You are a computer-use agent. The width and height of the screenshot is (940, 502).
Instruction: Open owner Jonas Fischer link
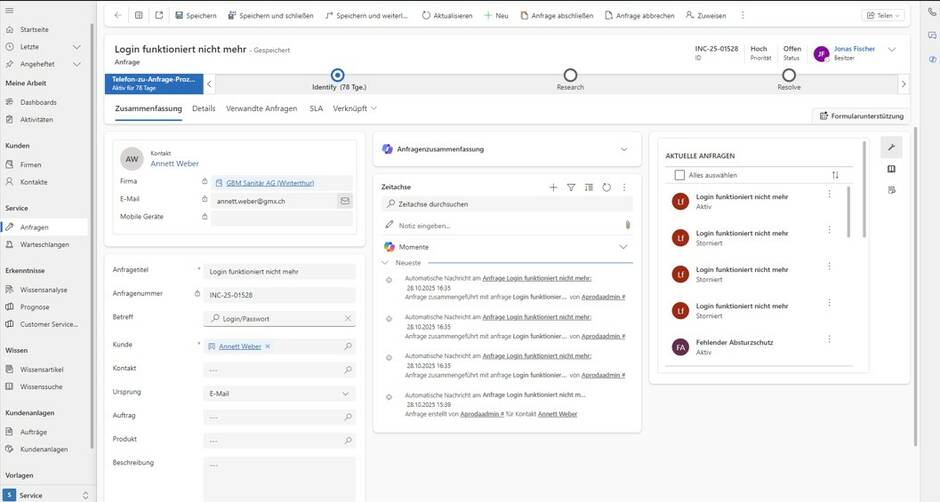(x=854, y=49)
